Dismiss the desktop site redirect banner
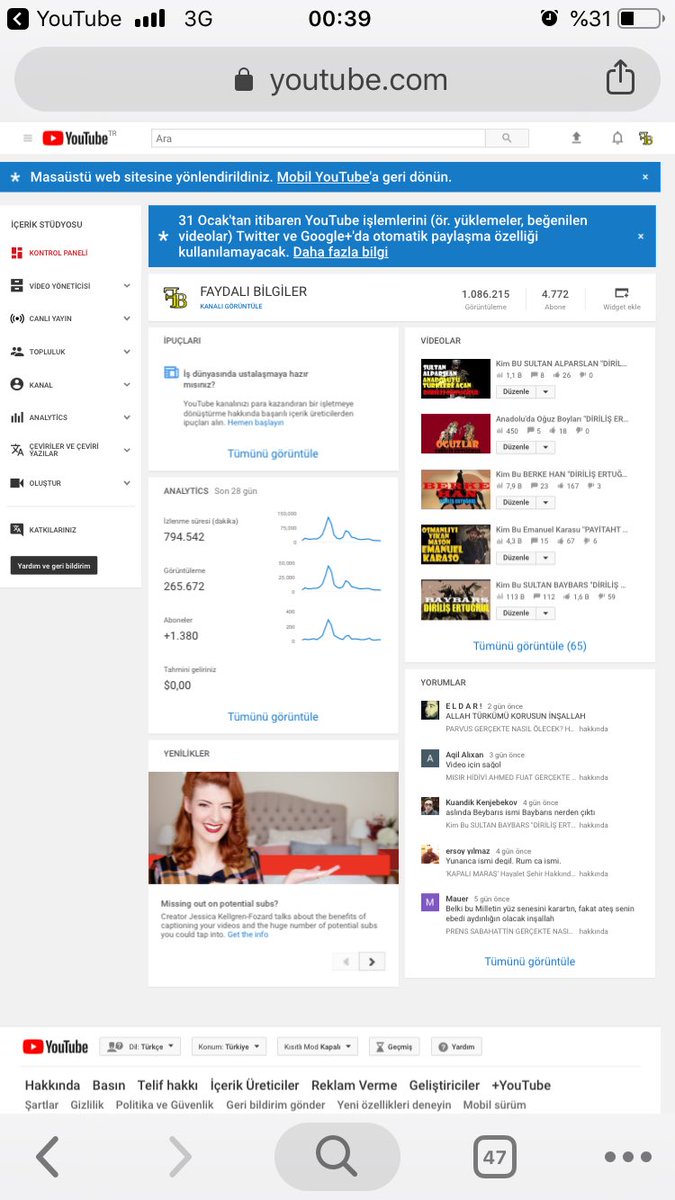Screen dimensions: 675x1200 (x=645, y=177)
